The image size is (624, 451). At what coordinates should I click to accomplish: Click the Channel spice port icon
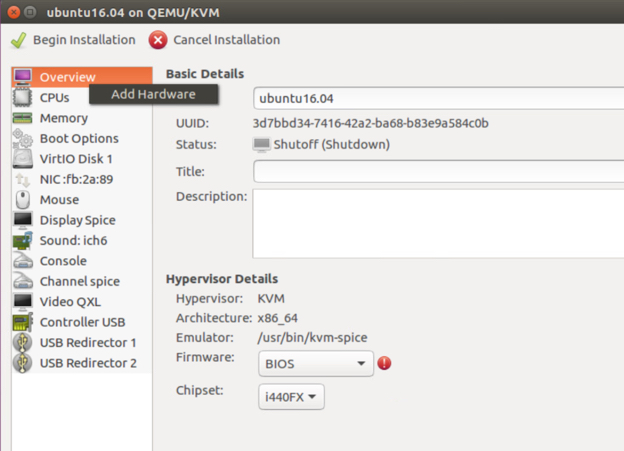click(x=23, y=281)
